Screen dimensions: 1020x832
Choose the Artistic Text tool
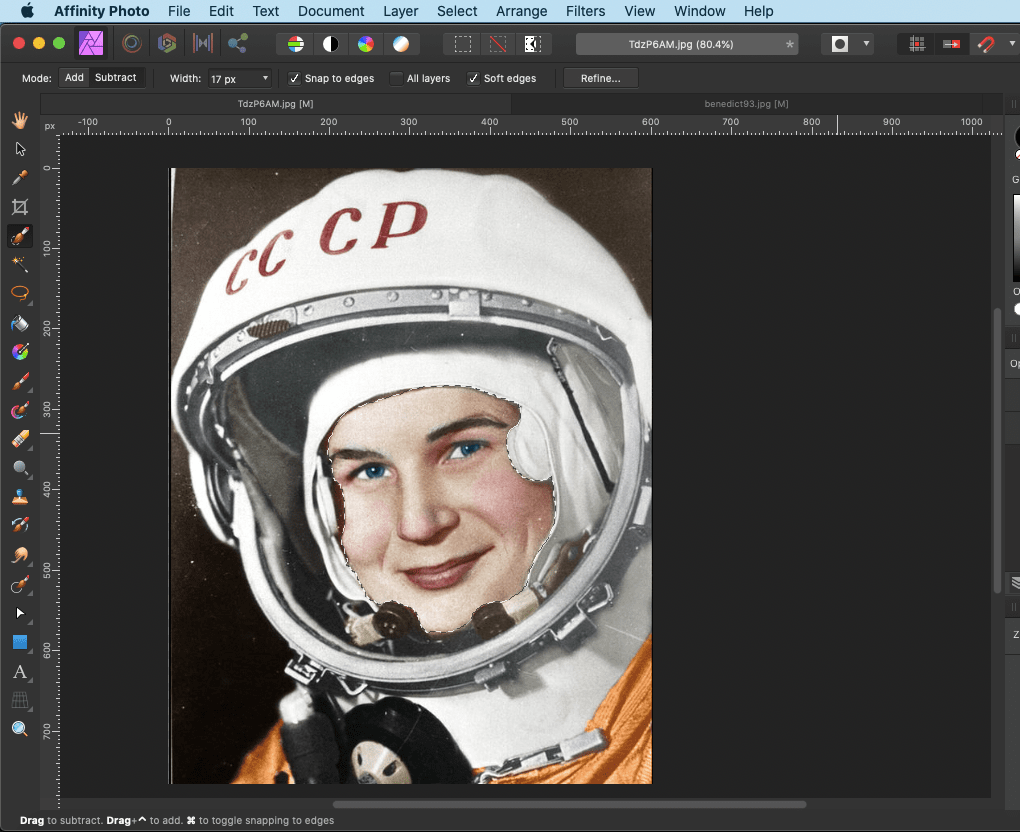click(19, 671)
